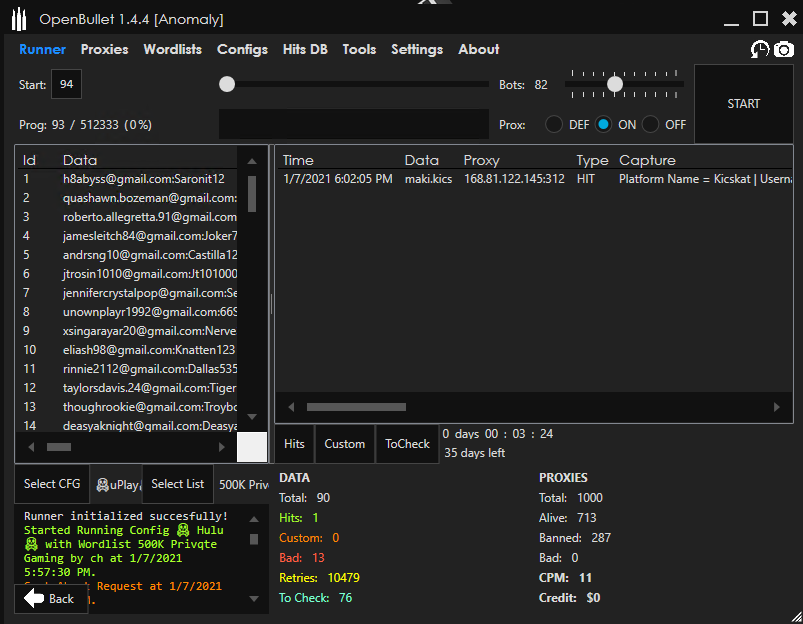Screen dimensions: 803x624
Task: Select the DEF proxy radio button
Action: pos(555,124)
